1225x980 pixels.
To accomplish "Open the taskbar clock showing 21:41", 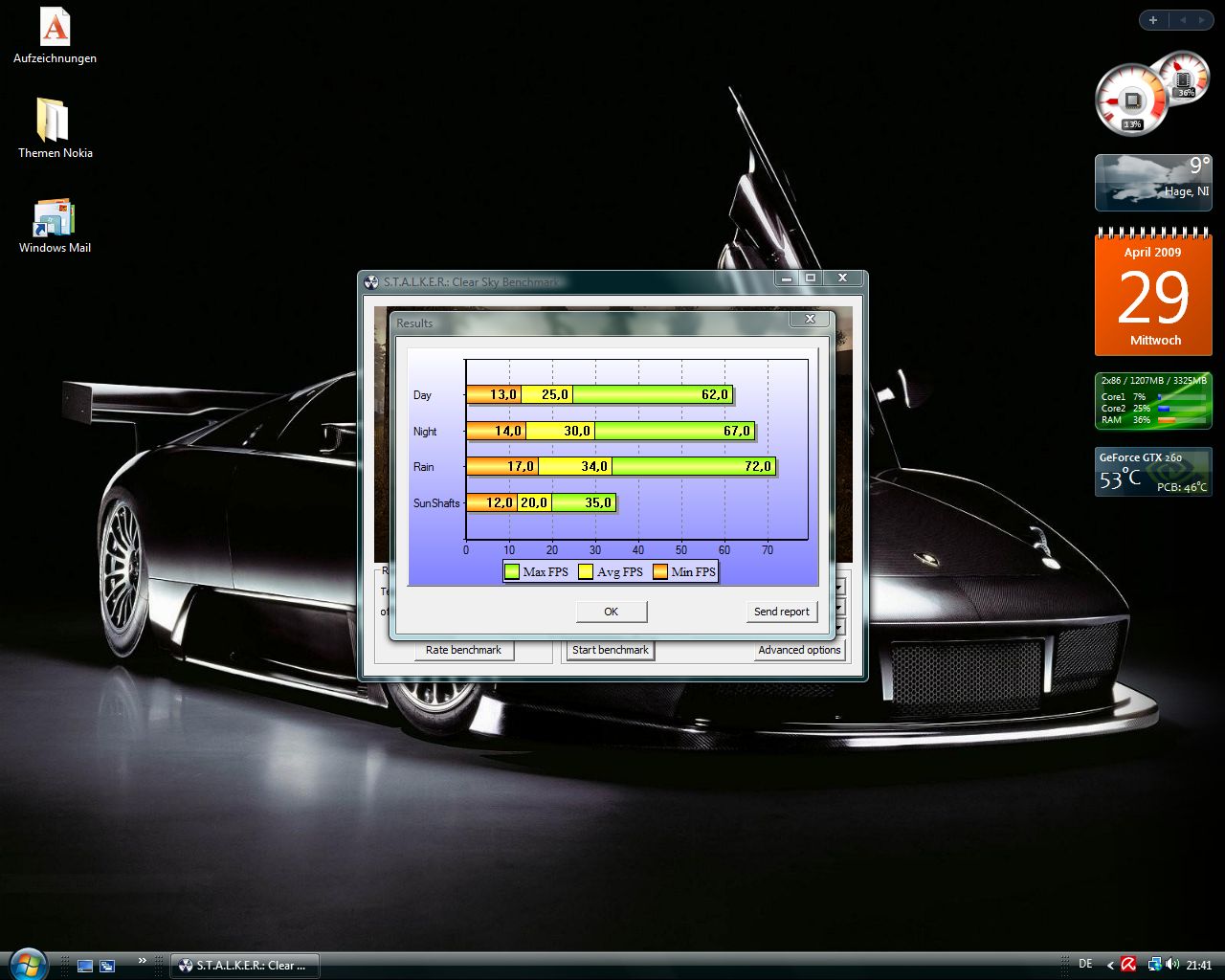I will tap(1199, 966).
